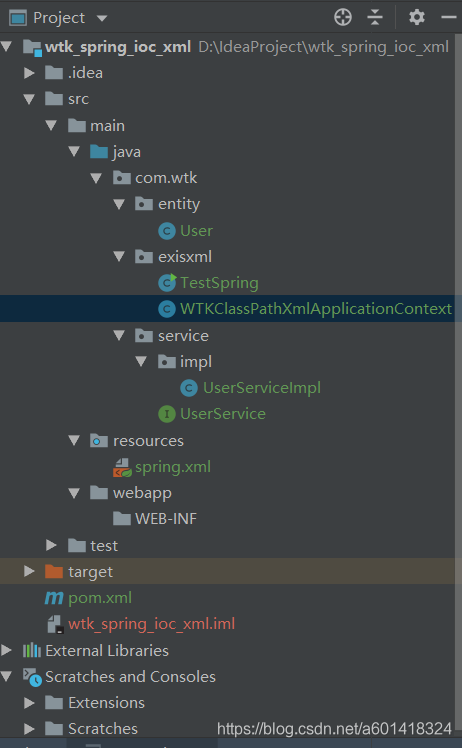Click the impl package icon
The height and width of the screenshot is (748, 462).
click(166, 362)
